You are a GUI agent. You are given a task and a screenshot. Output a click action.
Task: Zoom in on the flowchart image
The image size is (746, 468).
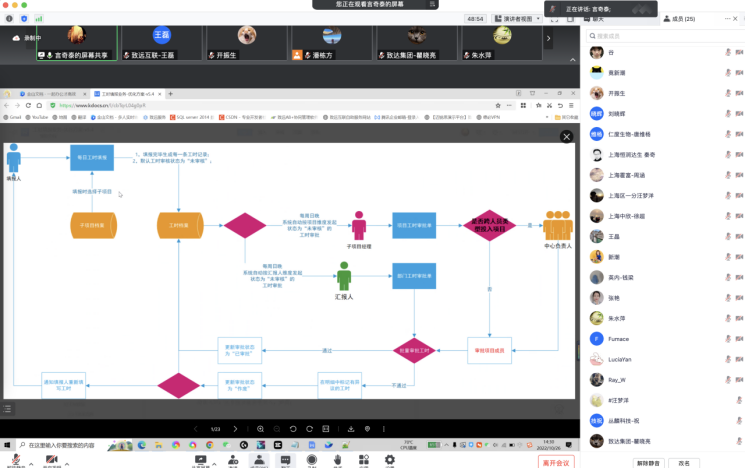coord(260,429)
